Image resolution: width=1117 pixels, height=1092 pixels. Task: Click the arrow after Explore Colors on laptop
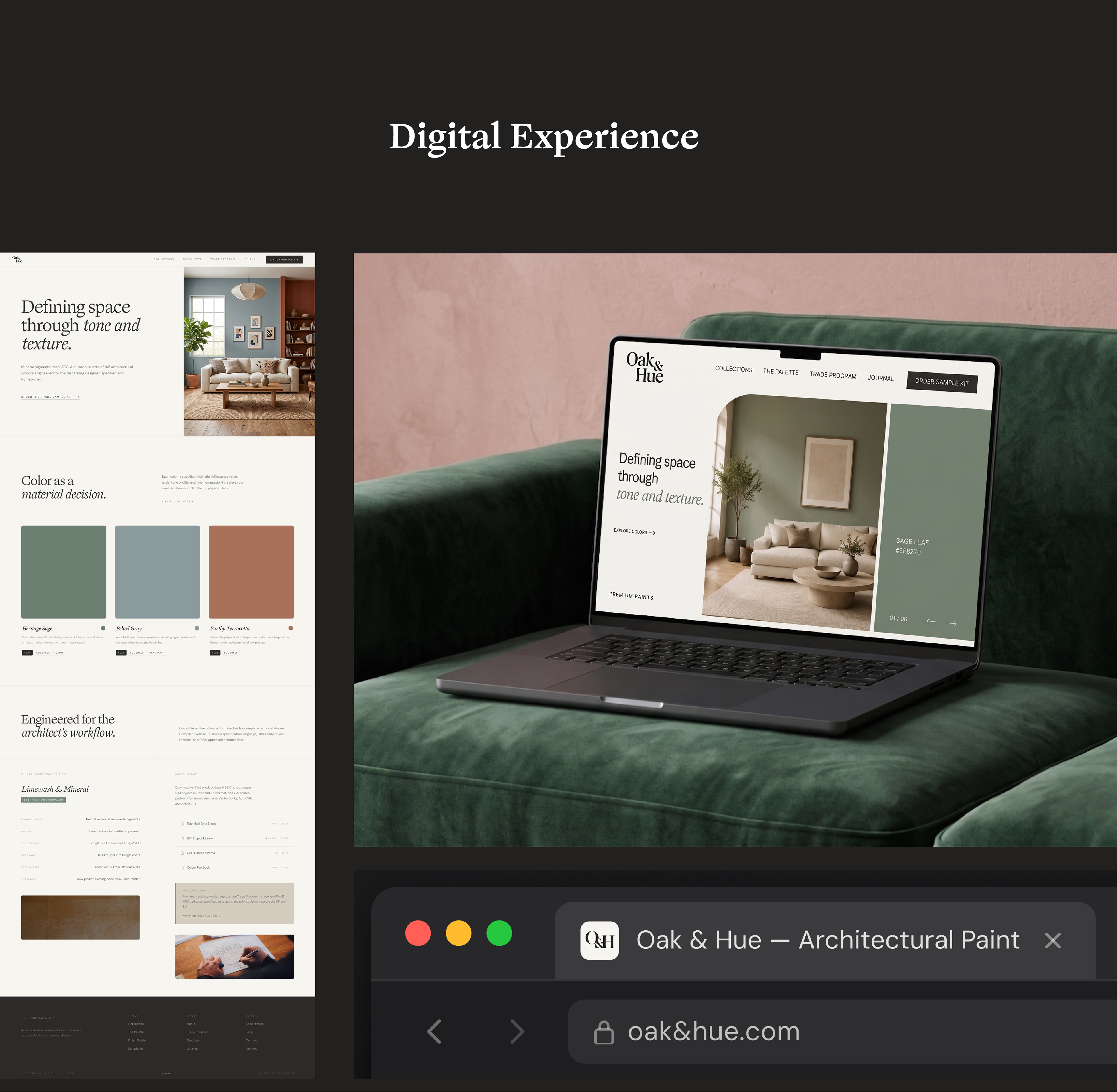[x=652, y=533]
